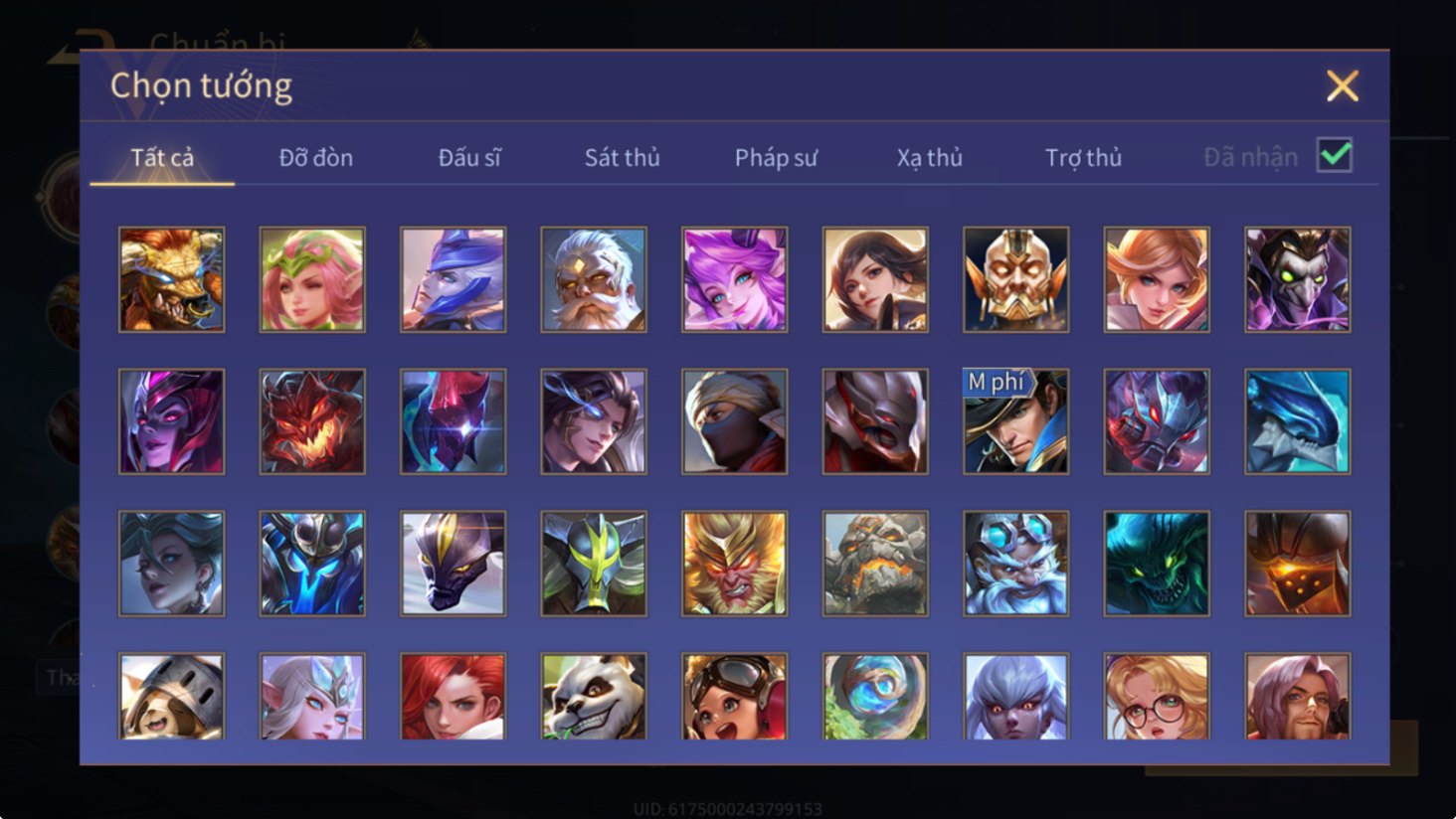Select the purple-haired horned girl hero

point(735,279)
